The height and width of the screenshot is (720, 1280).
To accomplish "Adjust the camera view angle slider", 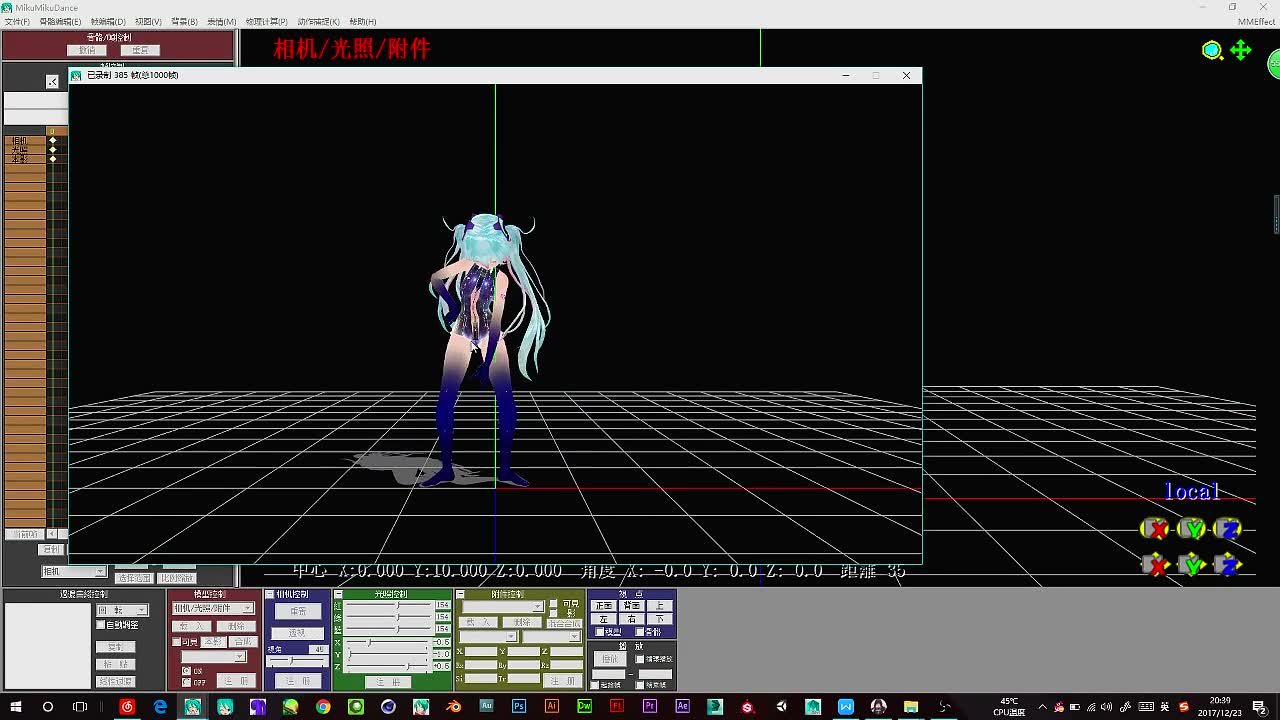I will click(297, 661).
